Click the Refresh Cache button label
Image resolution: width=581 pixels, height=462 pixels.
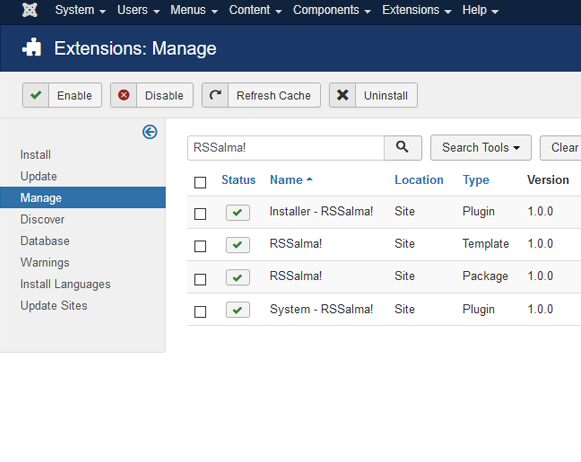[273, 96]
